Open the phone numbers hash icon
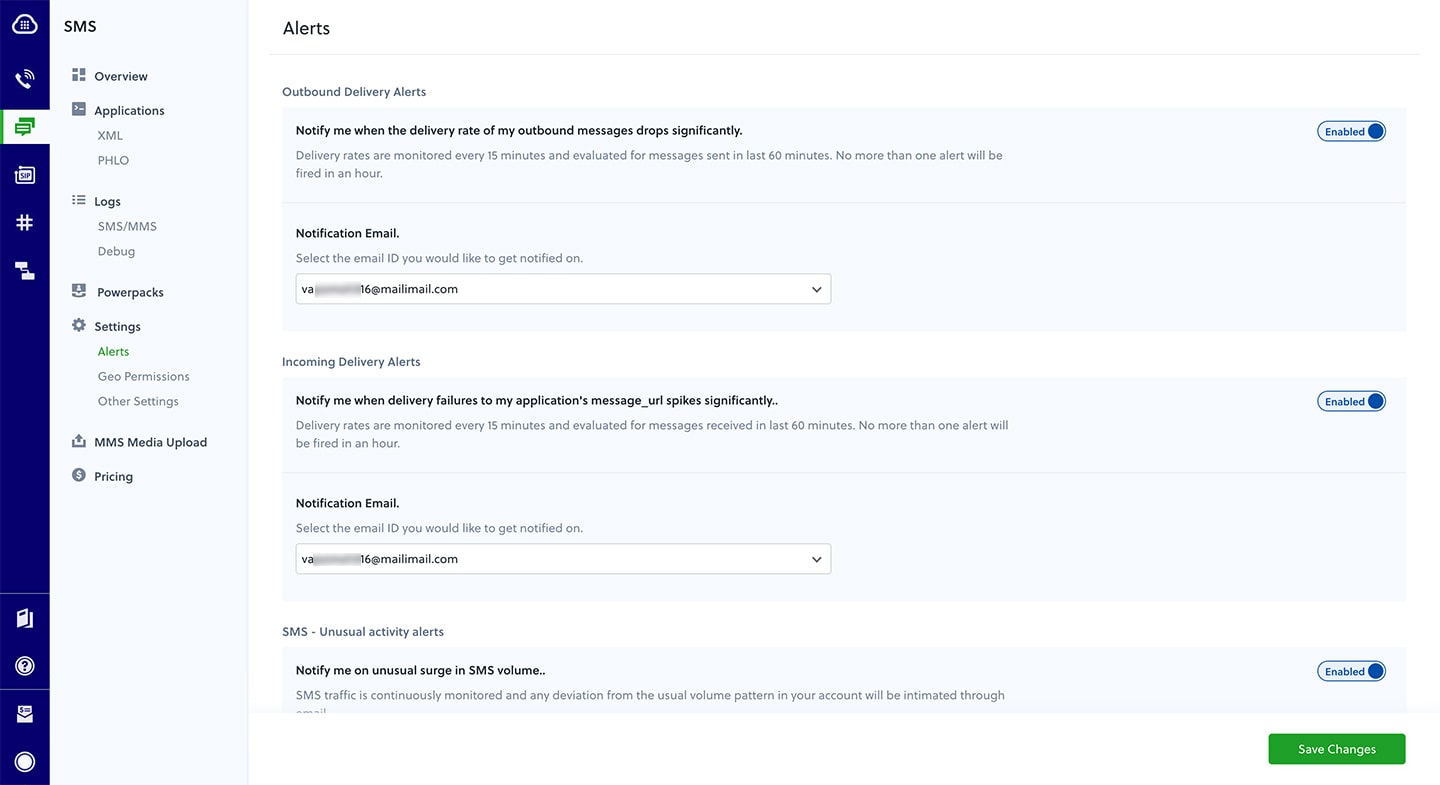 (24, 222)
